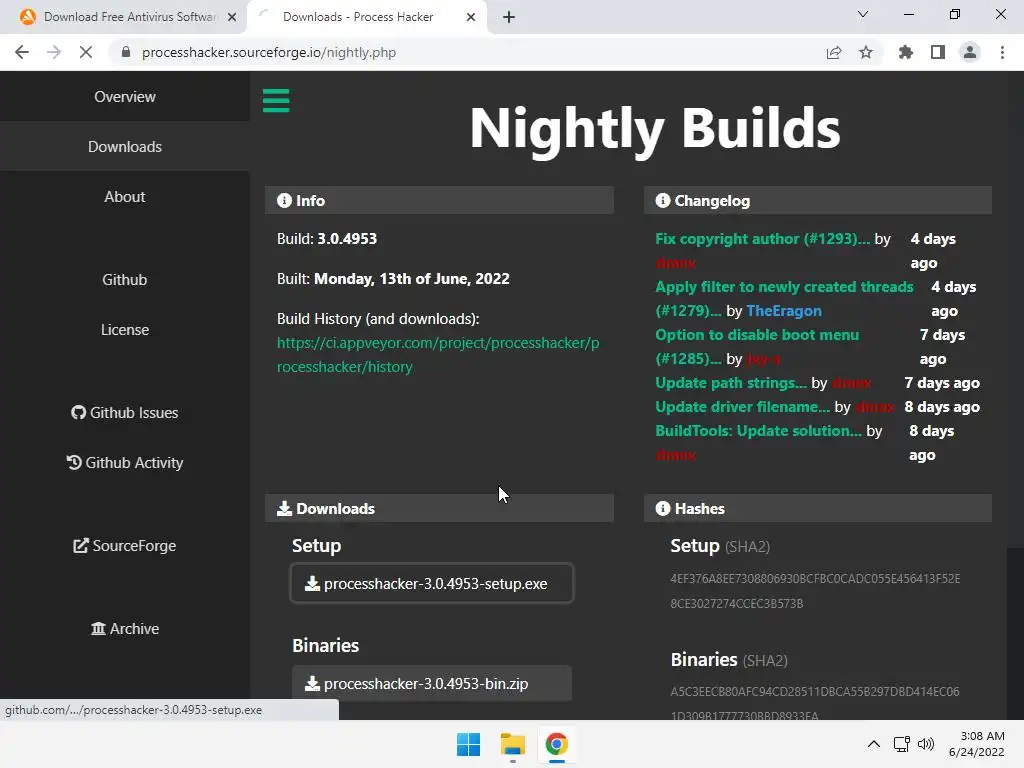The width and height of the screenshot is (1024, 768).
Task: Click the Downloads section header icon
Action: tap(284, 509)
